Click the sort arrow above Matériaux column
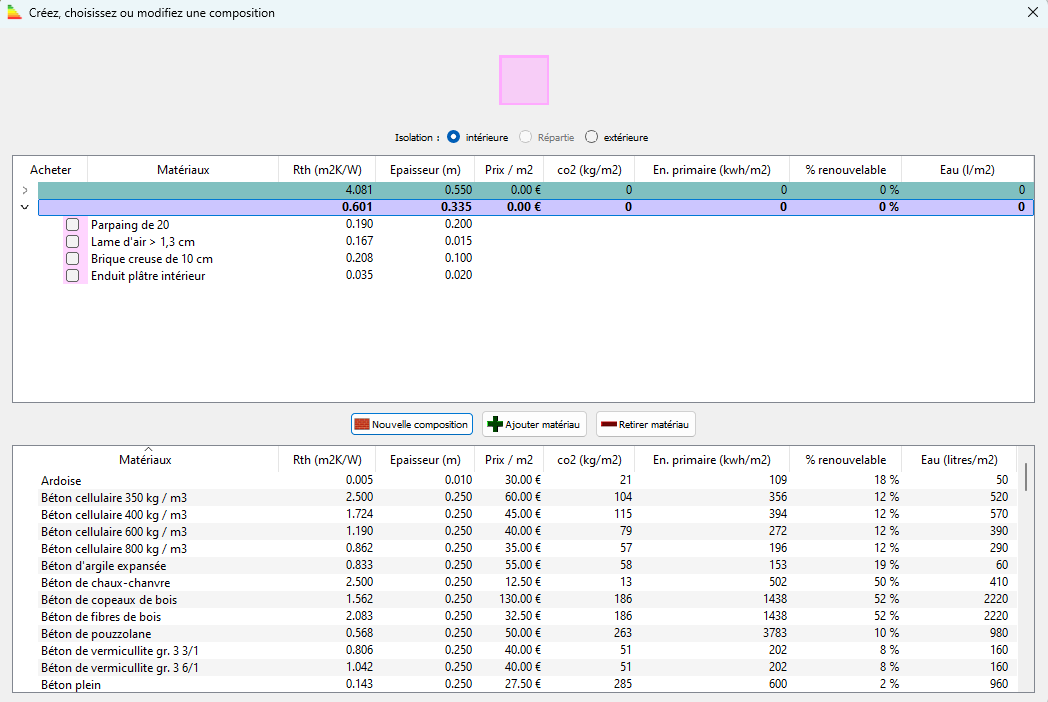 point(148,449)
